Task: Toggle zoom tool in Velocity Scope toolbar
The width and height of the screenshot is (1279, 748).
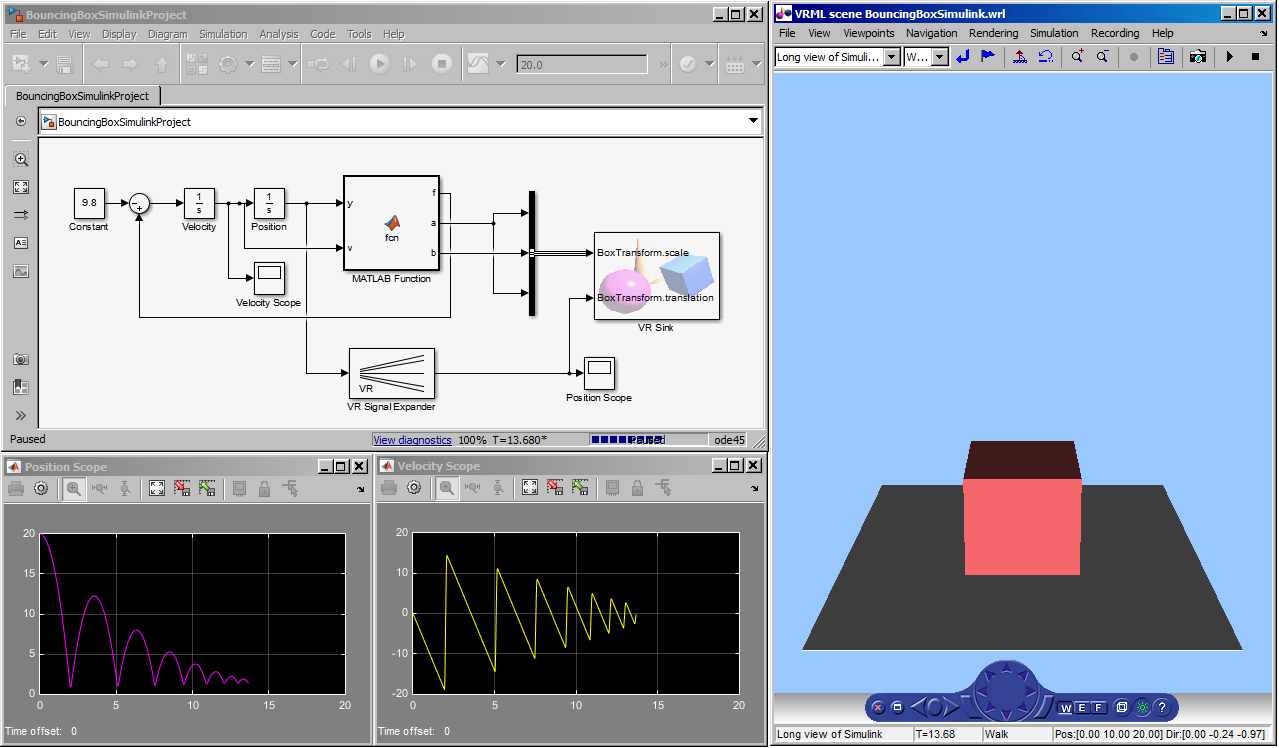Action: click(446, 488)
